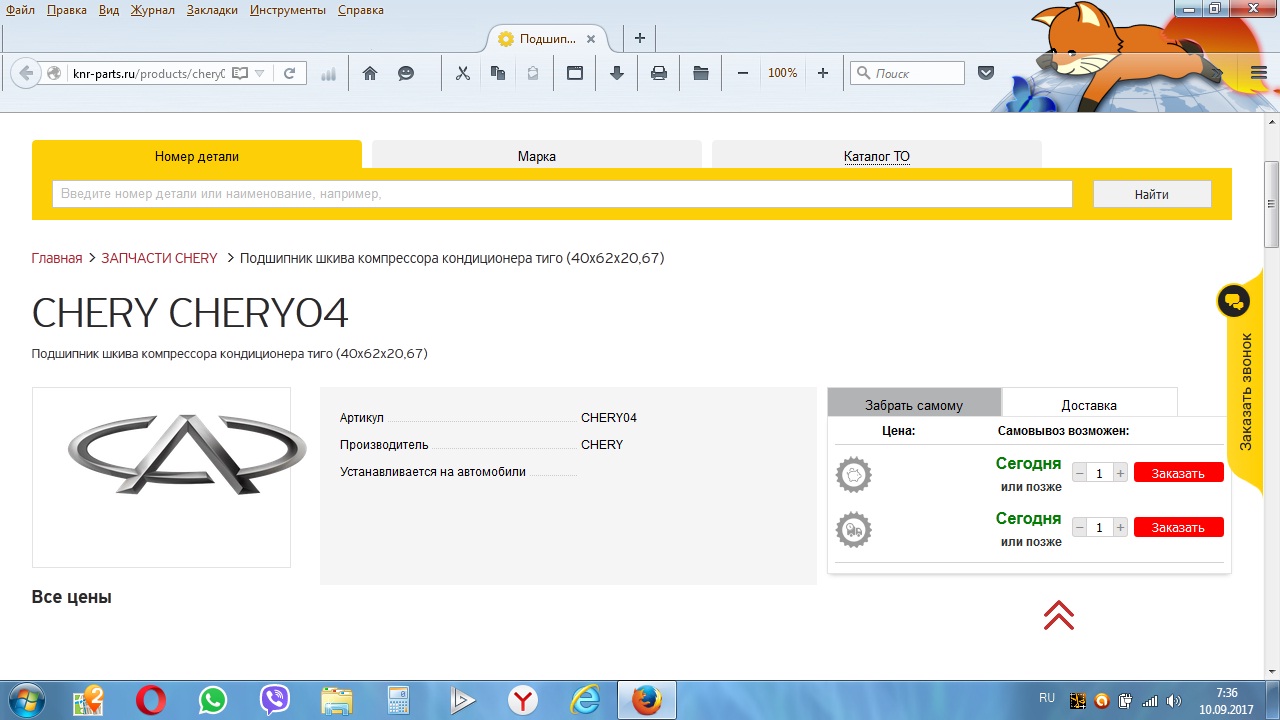Open the Файл menu
Viewport: 1280px width, 720px height.
pos(20,10)
